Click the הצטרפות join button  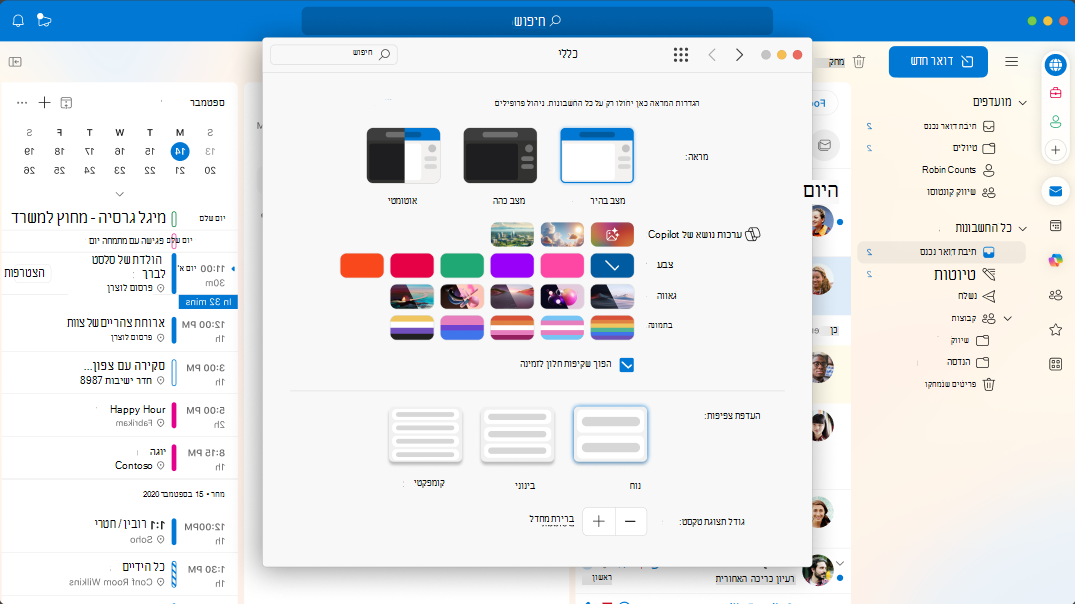(x=25, y=272)
